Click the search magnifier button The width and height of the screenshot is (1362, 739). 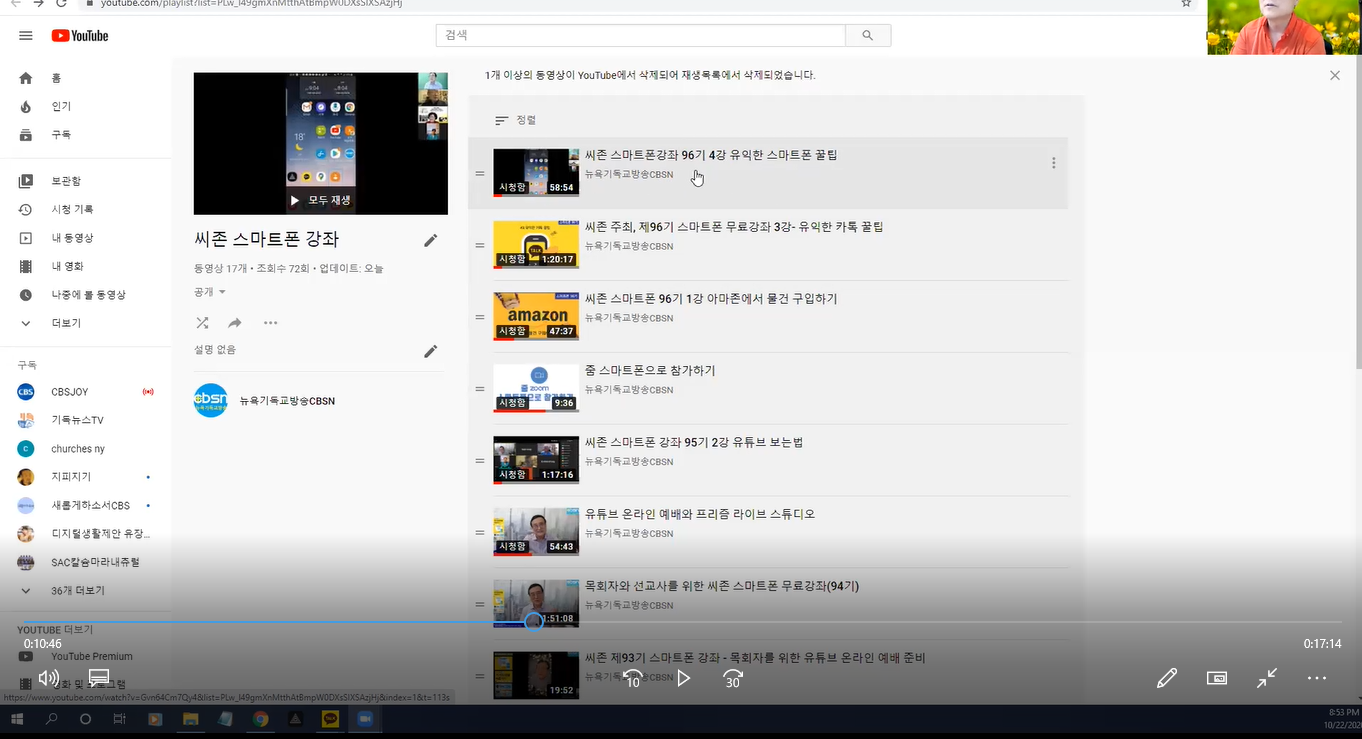(867, 36)
